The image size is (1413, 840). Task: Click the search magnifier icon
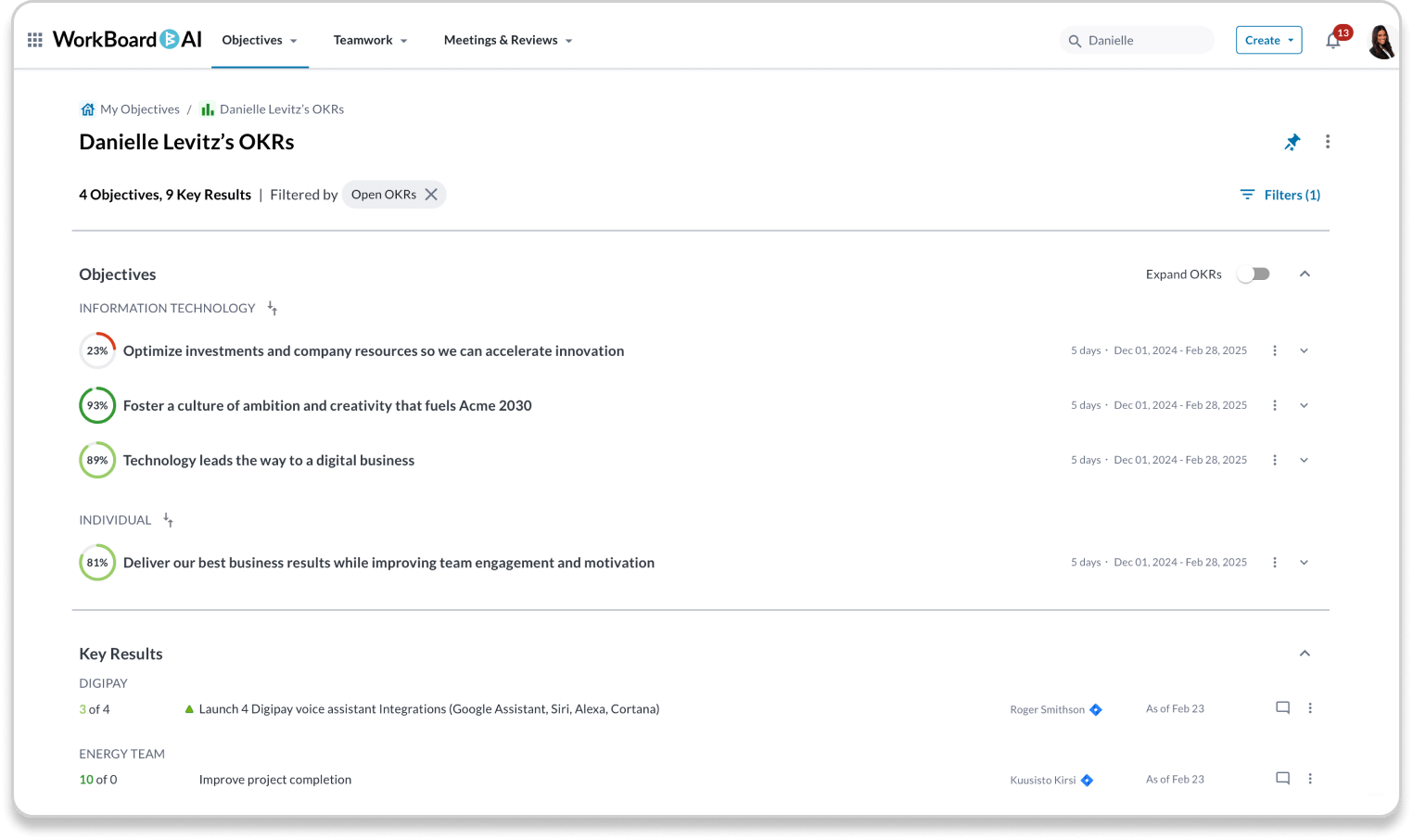tap(1075, 41)
